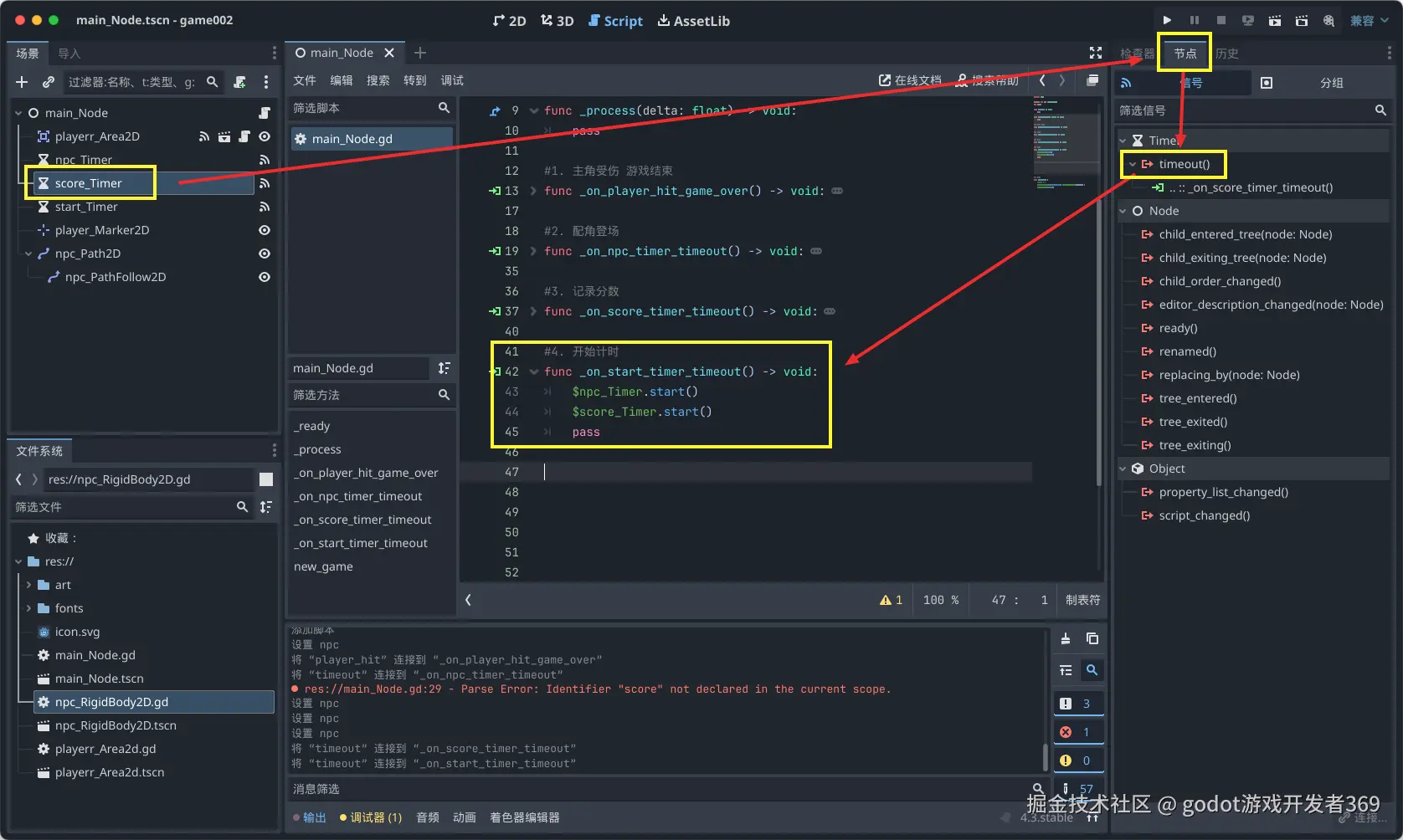Click the 搜索帮助 button
1403x840 pixels.
(987, 80)
